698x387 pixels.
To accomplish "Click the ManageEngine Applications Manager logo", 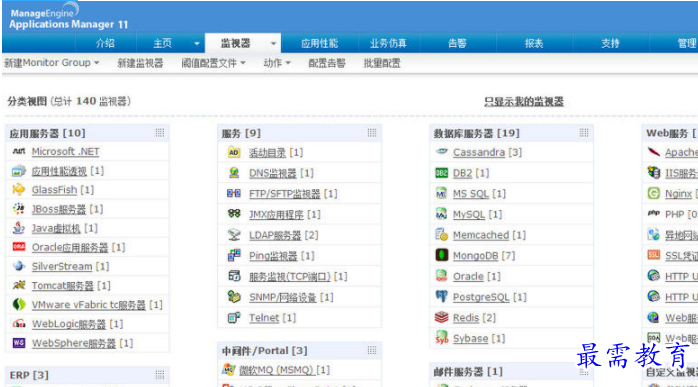I will 68,17.
